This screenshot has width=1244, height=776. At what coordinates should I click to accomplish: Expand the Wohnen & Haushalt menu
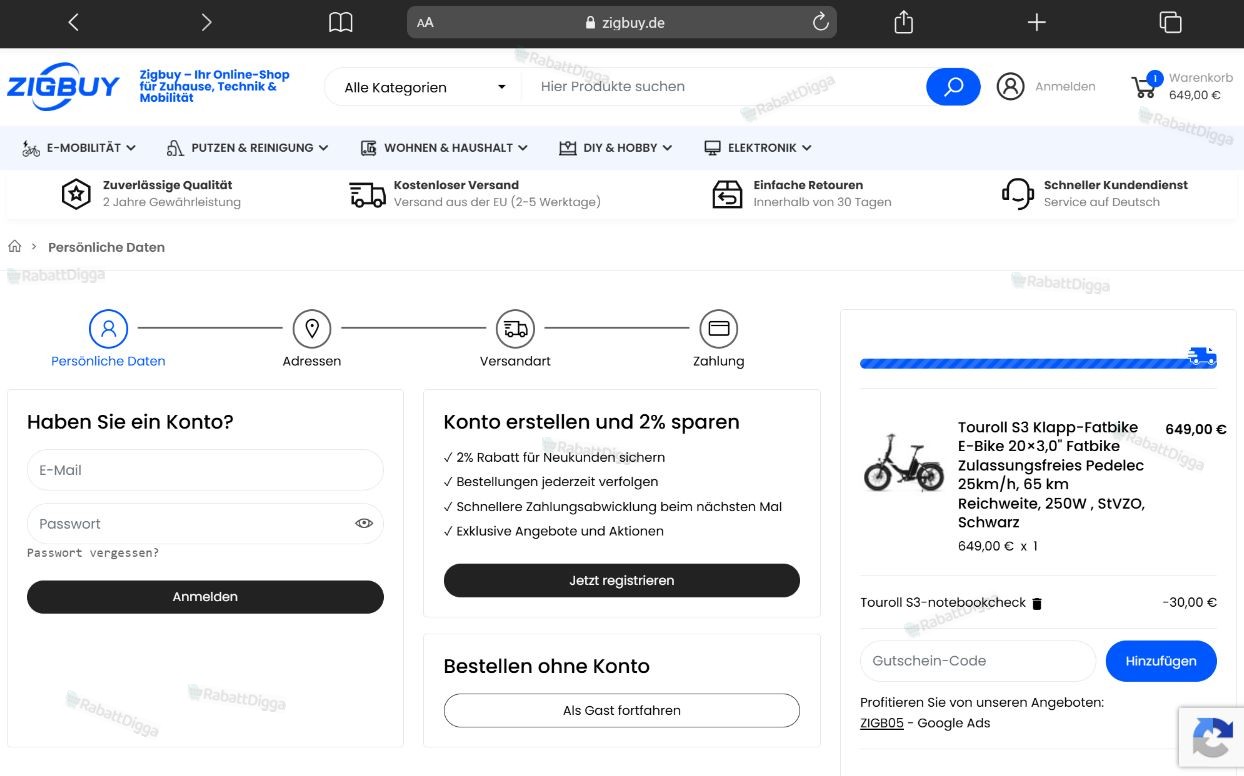tap(444, 148)
